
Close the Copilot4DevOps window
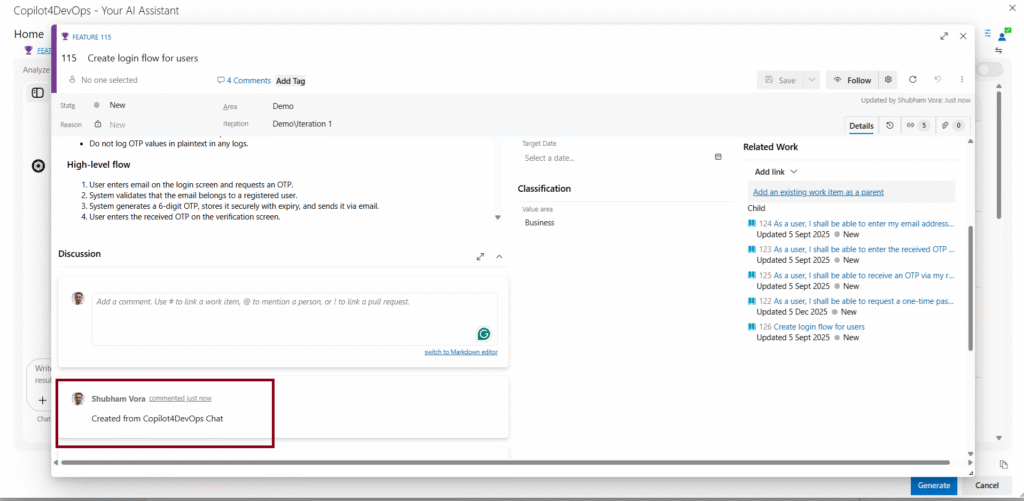[x=1011, y=8]
